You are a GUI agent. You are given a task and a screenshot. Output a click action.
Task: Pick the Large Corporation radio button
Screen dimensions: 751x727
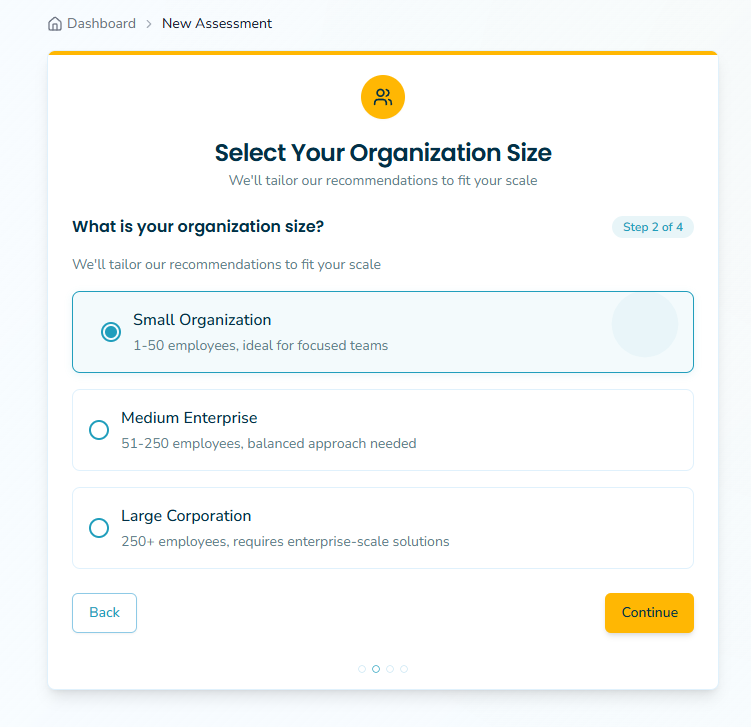tap(99, 528)
